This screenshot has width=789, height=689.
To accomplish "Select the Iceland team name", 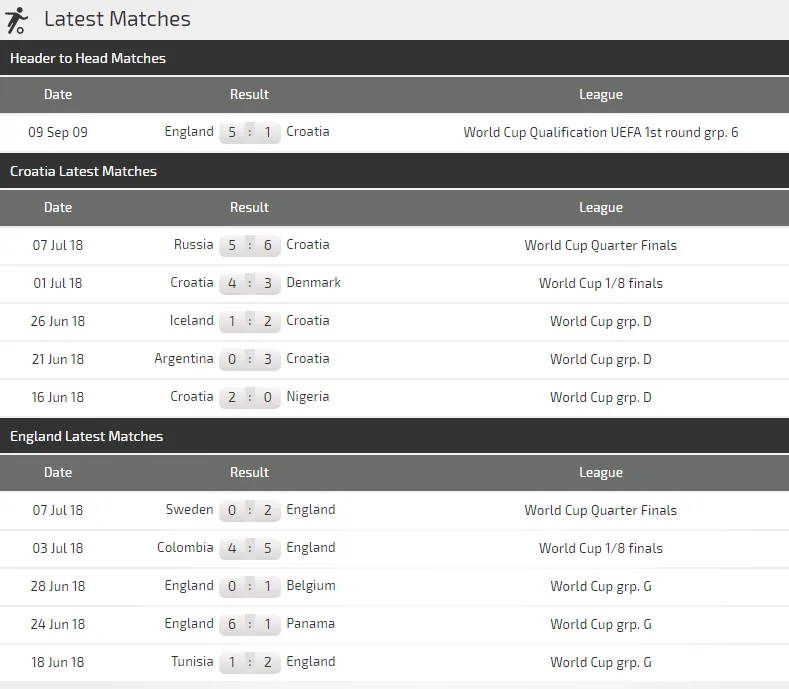I will click(x=191, y=321).
